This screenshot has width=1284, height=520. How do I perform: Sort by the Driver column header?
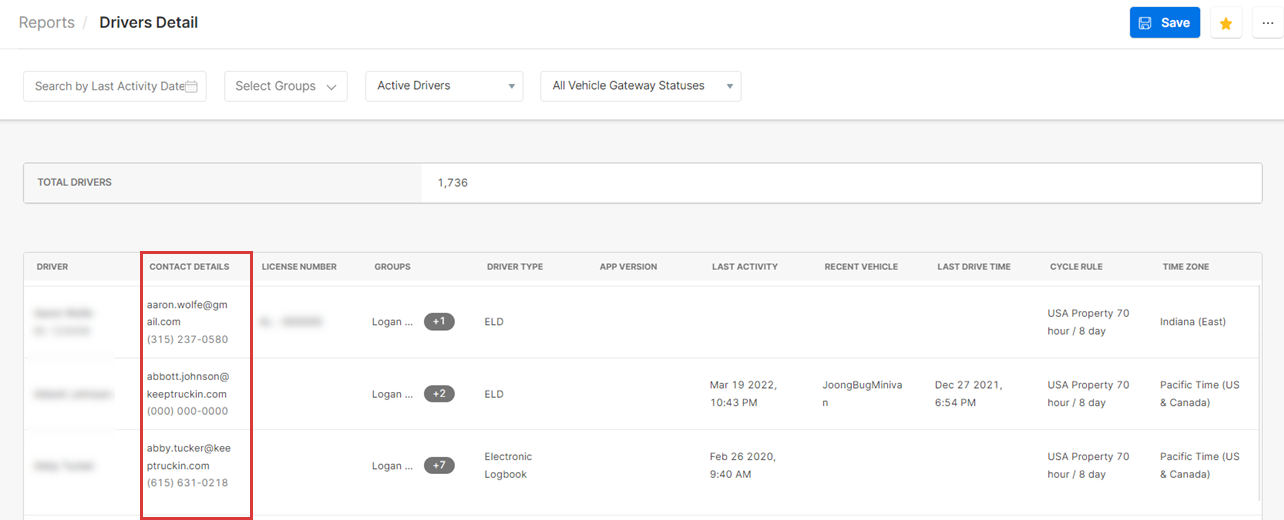tap(52, 267)
